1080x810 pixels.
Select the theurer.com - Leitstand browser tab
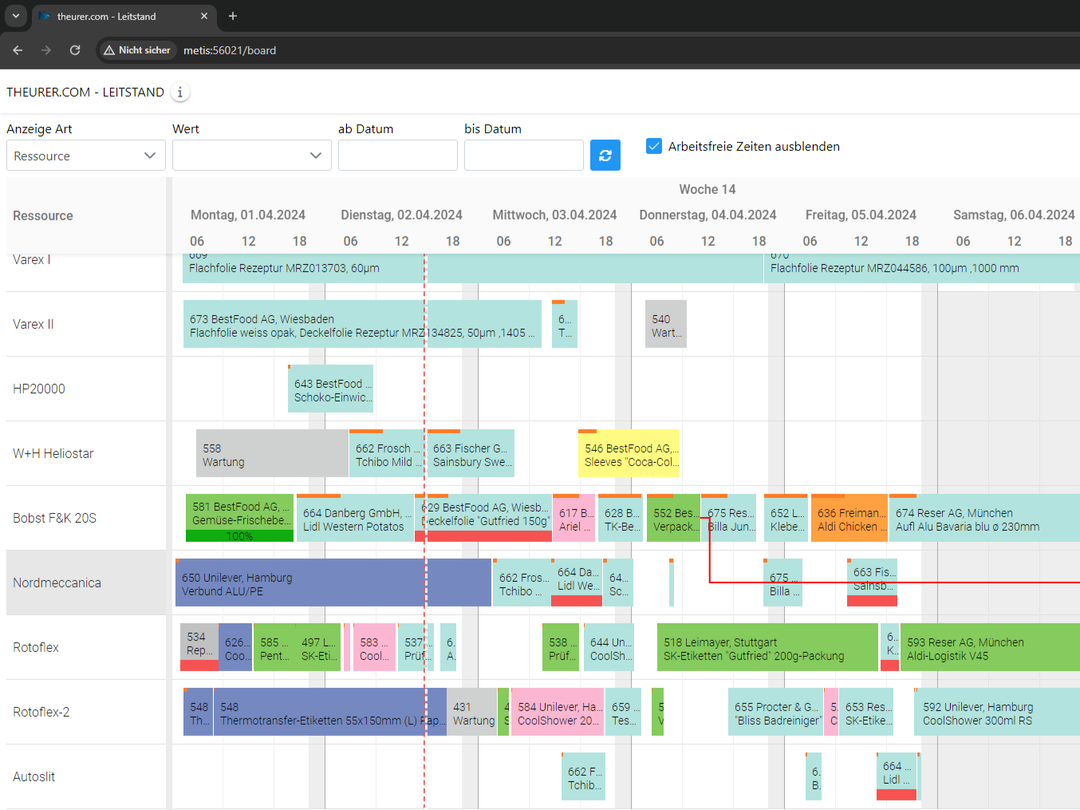coord(124,16)
